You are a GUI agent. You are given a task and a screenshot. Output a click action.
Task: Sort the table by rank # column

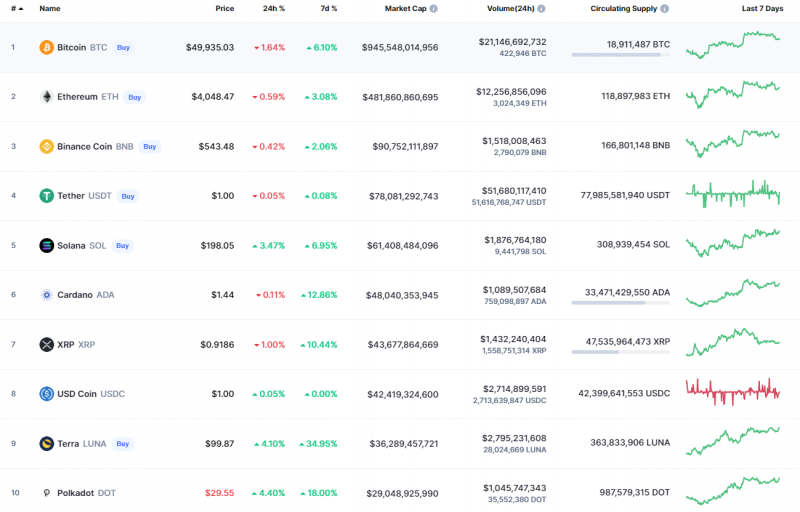15,8
